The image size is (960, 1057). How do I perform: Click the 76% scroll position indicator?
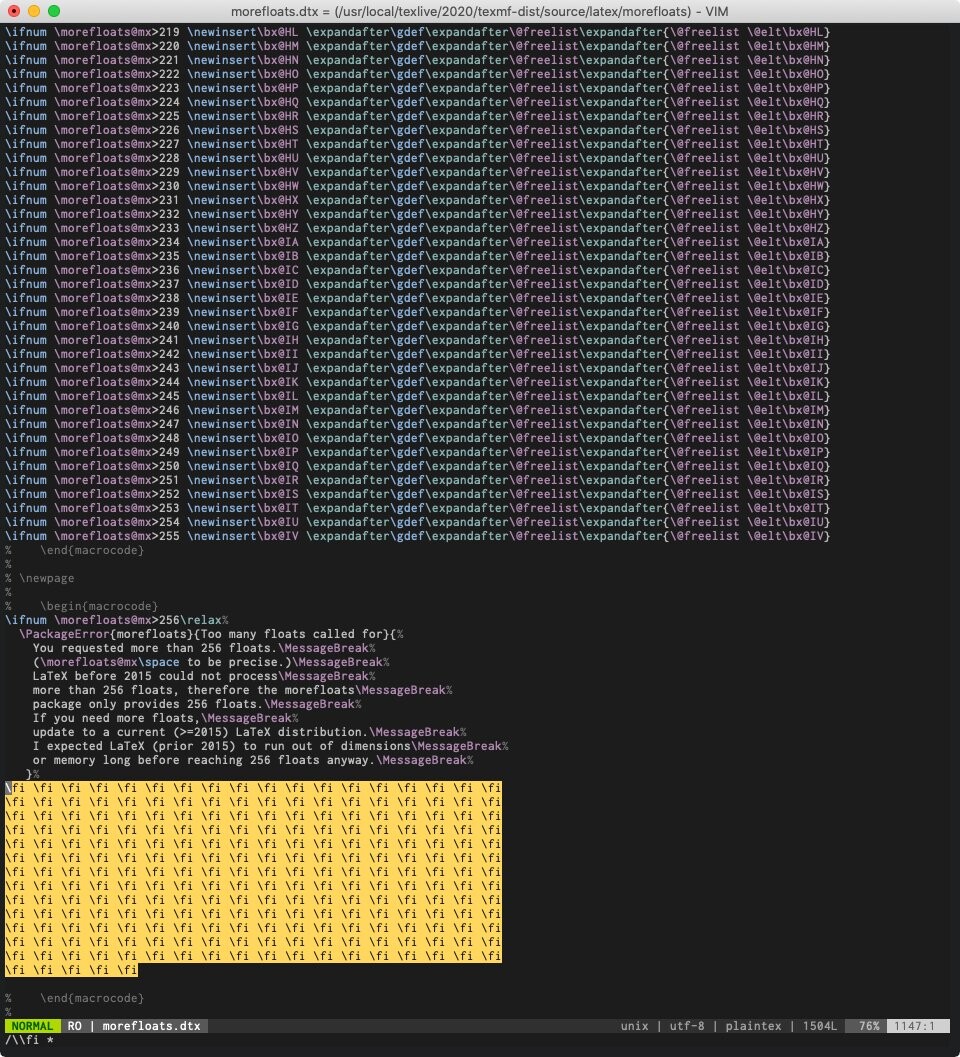point(867,1026)
